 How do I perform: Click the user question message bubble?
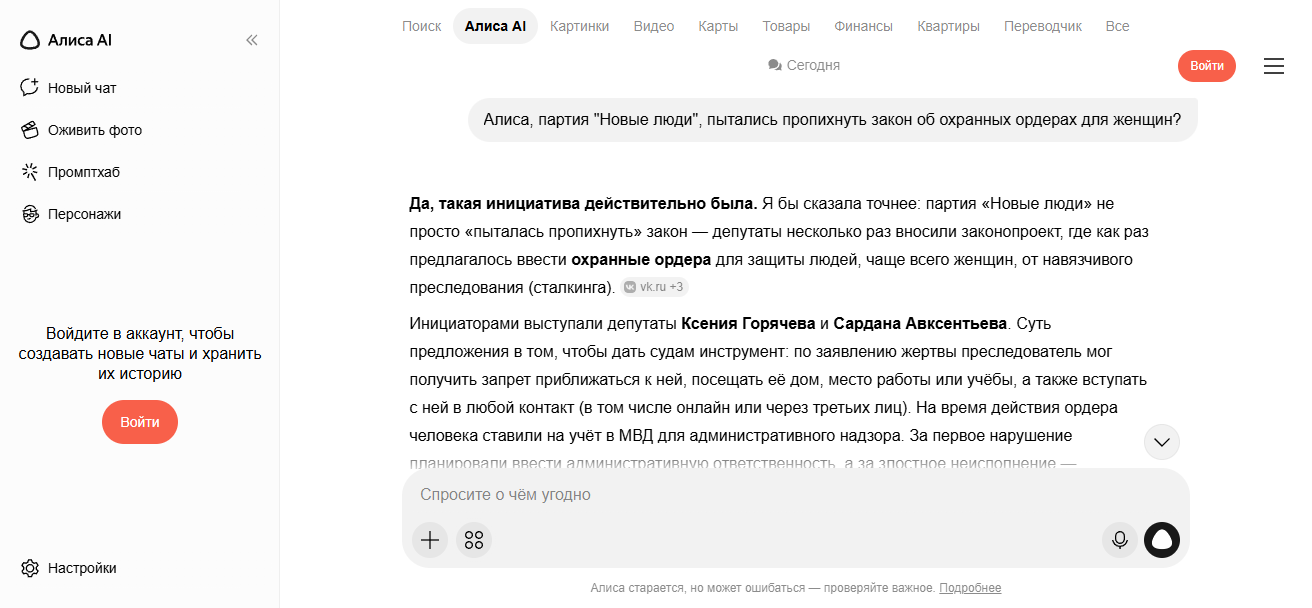pyautogui.click(x=832, y=120)
